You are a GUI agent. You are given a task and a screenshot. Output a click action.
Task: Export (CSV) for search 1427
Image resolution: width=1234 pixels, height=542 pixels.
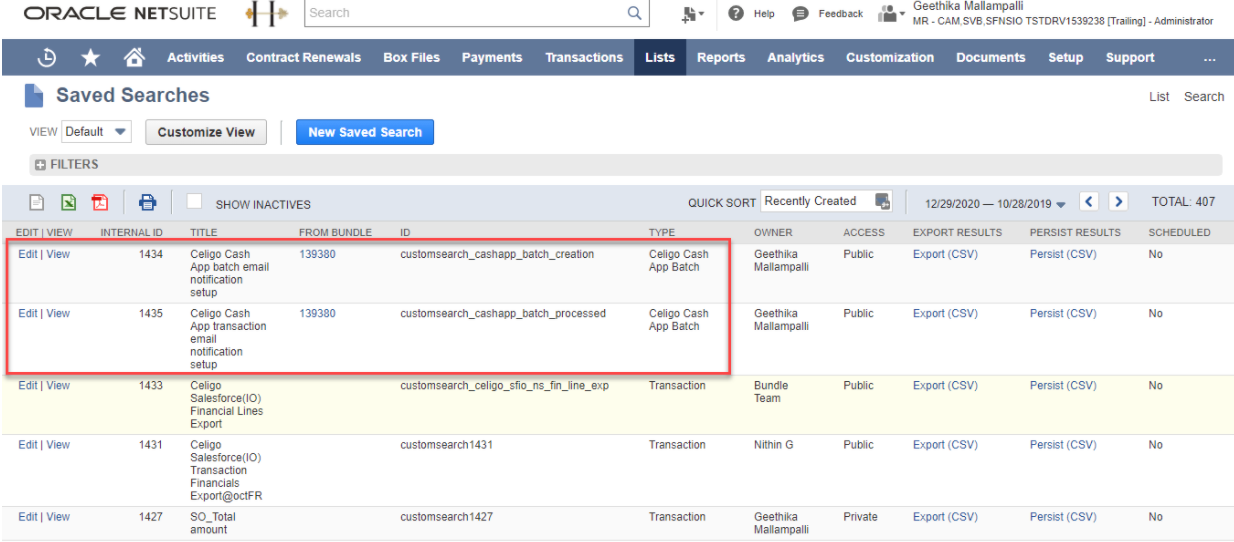[945, 518]
